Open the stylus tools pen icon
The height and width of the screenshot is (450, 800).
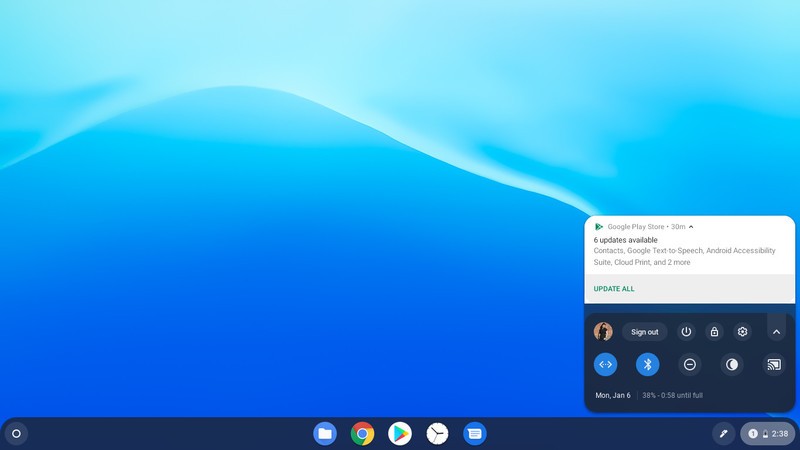[x=723, y=434]
